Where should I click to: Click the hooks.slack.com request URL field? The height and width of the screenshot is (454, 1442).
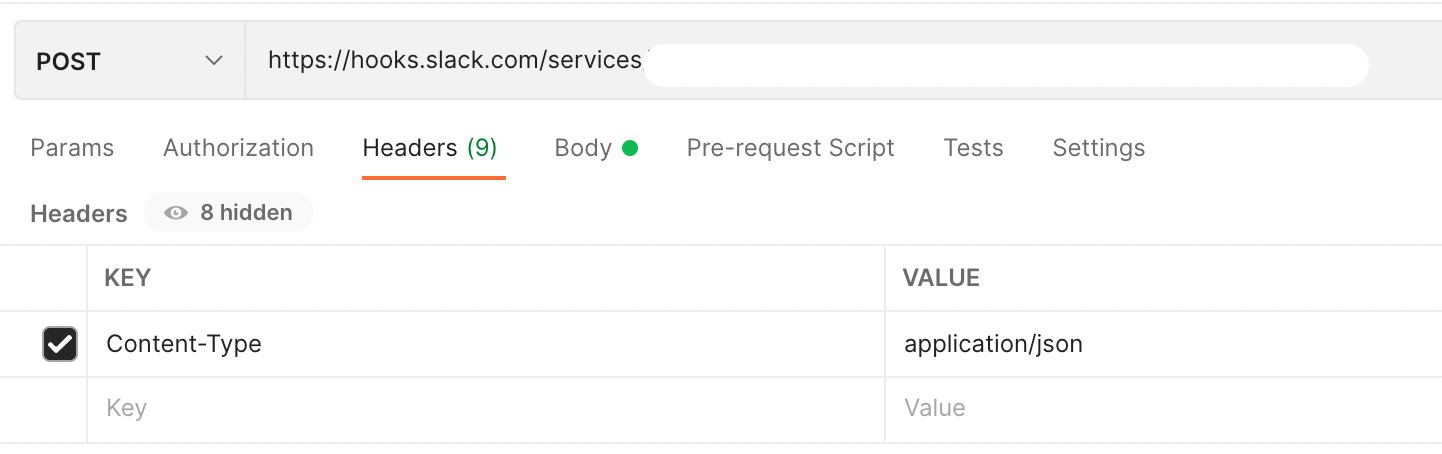click(843, 62)
